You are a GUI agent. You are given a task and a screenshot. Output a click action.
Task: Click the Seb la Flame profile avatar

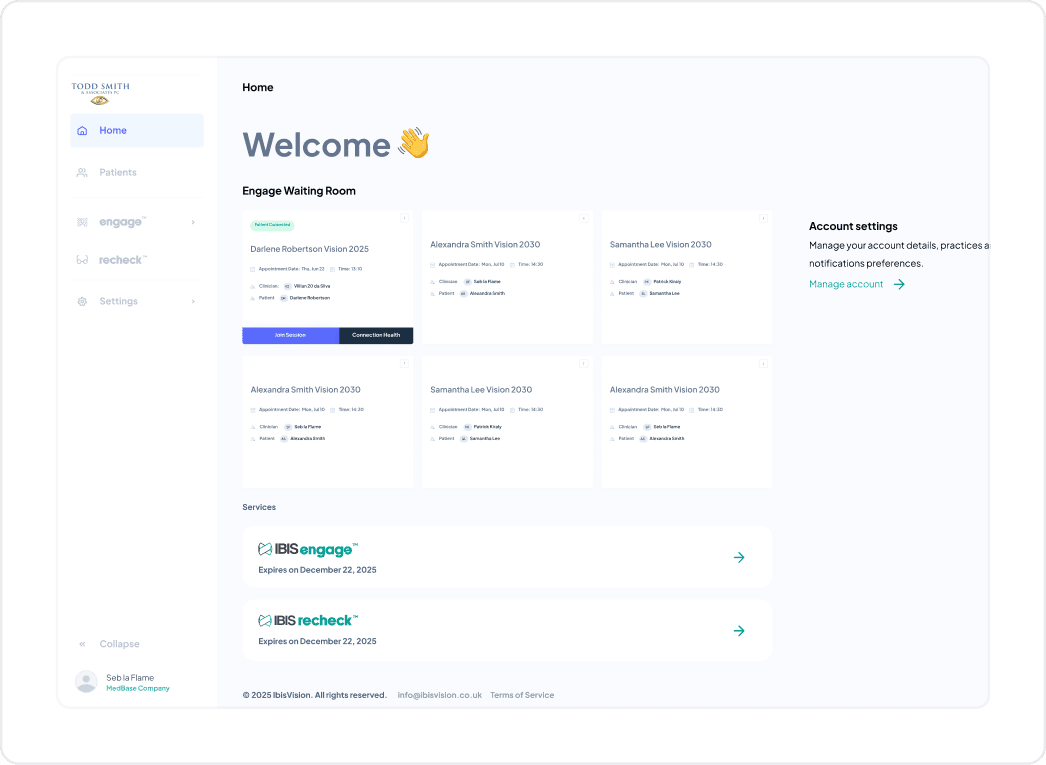click(86, 682)
